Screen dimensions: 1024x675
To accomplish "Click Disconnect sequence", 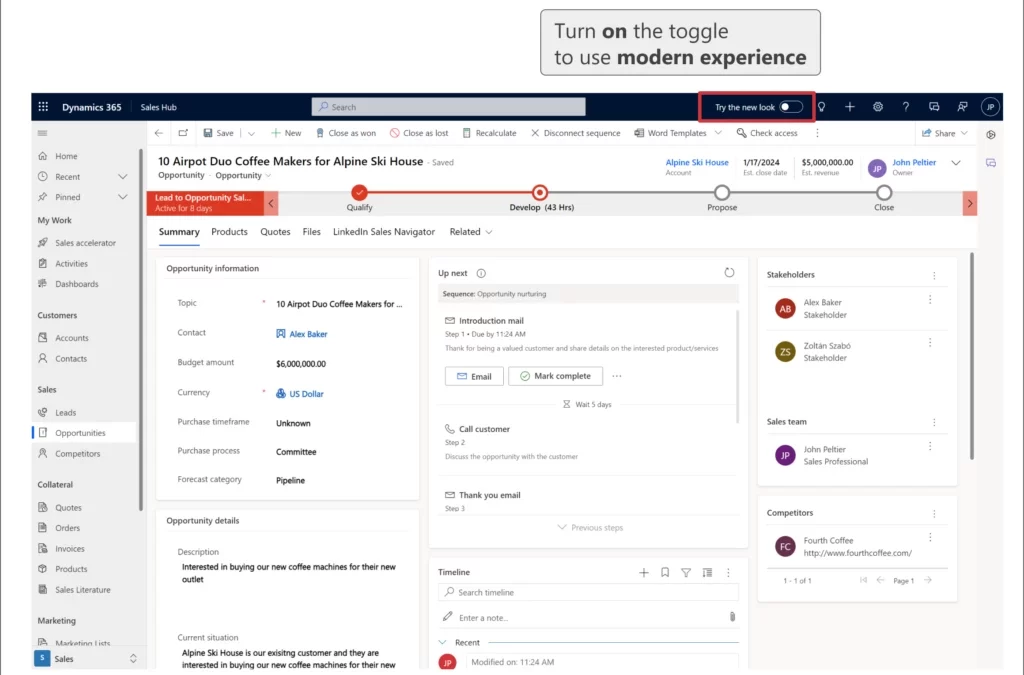I will click(x=575, y=133).
